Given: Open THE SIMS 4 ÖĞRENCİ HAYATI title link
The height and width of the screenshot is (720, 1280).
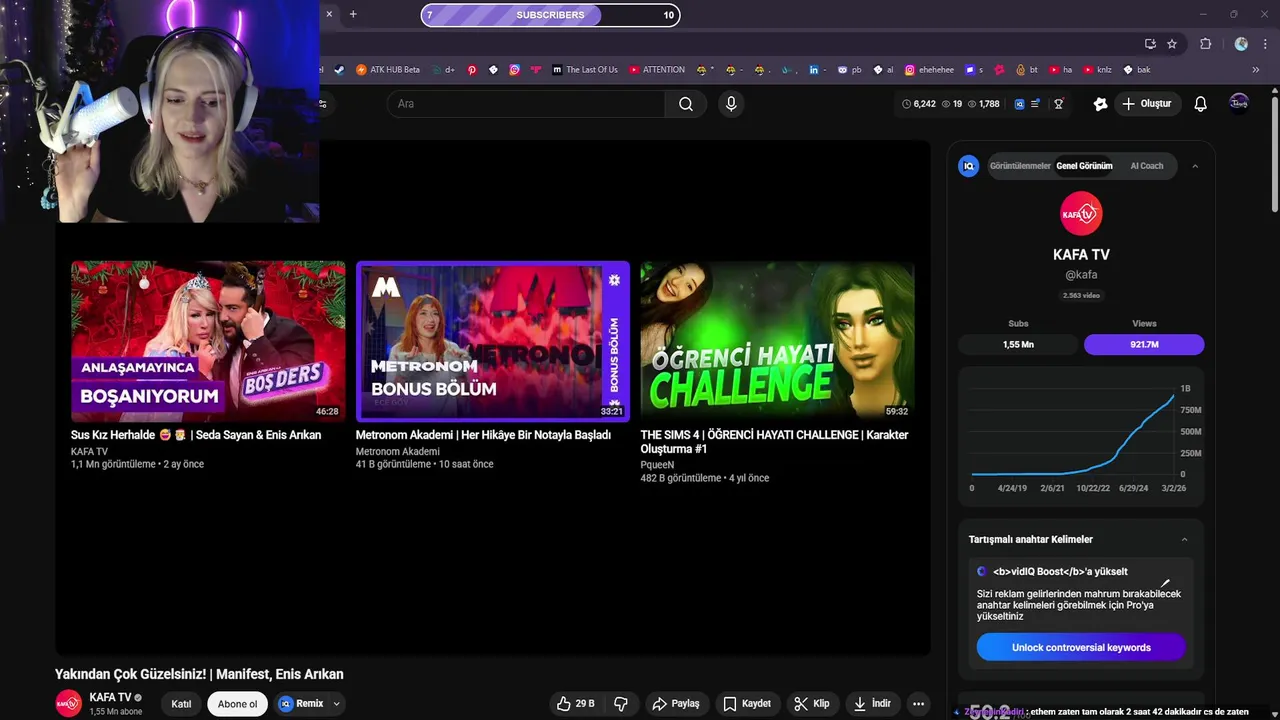Looking at the screenshot, I should click(774, 442).
